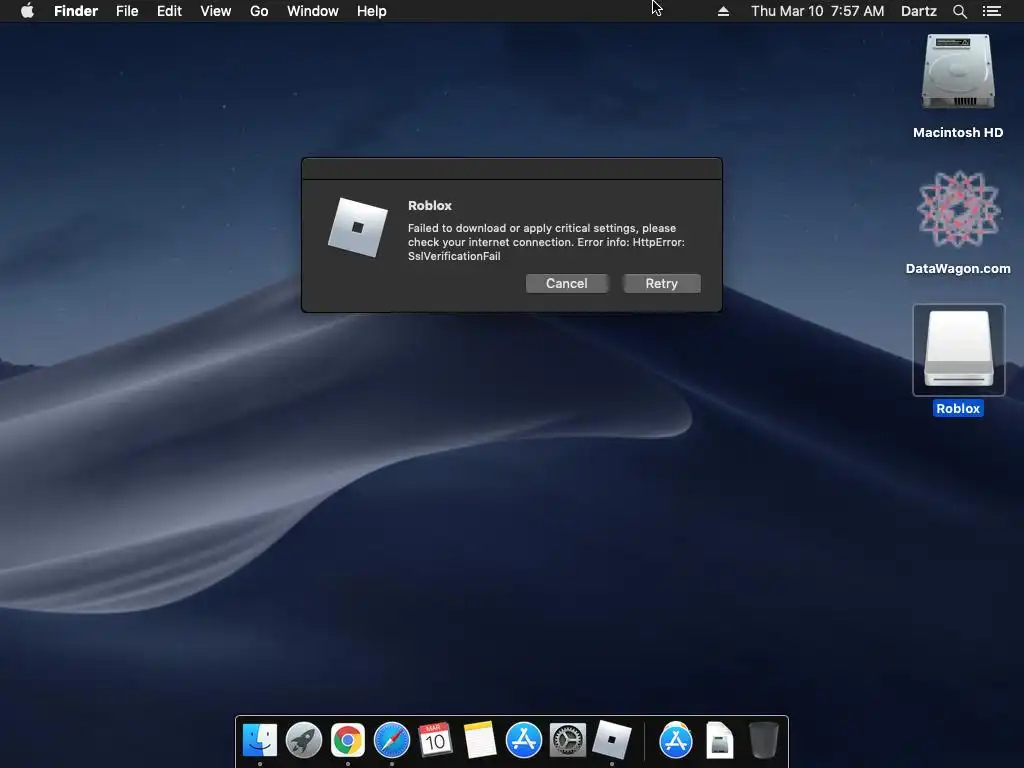Open App Store left of System Preferences
This screenshot has width=1024, height=768.
(x=524, y=741)
